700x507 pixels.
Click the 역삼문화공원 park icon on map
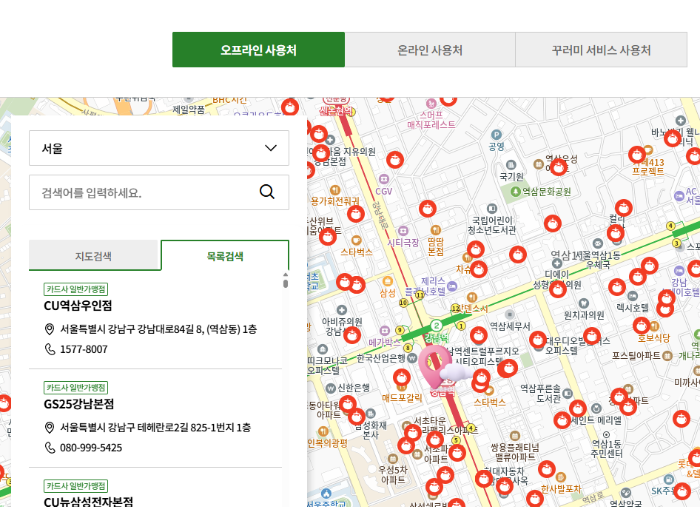(x=516, y=191)
